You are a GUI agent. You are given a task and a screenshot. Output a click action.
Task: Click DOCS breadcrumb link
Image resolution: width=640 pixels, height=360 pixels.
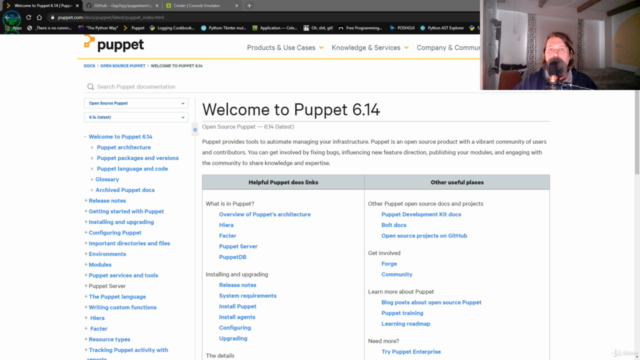[89, 66]
